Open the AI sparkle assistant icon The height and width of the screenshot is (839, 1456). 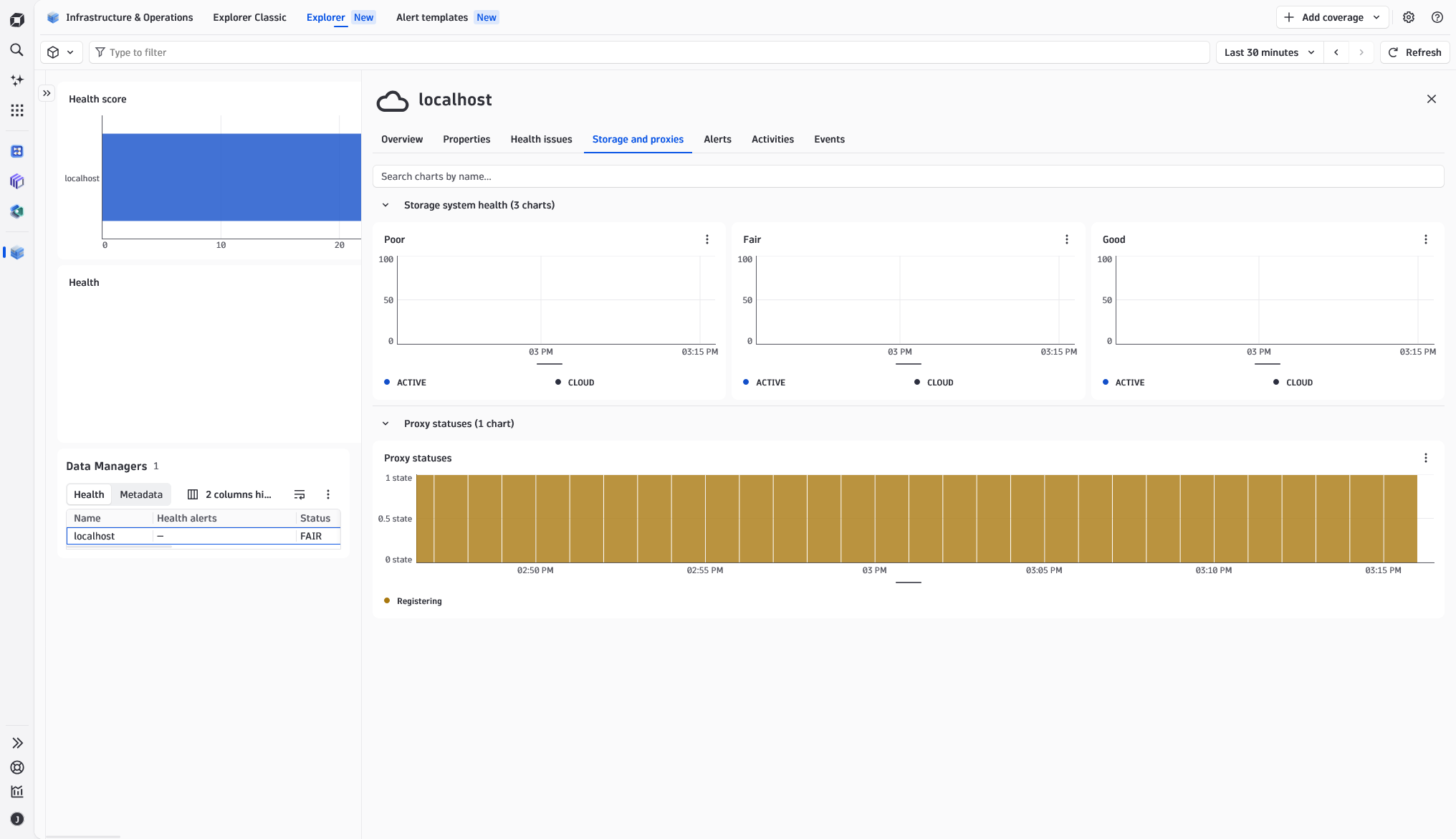(x=17, y=80)
